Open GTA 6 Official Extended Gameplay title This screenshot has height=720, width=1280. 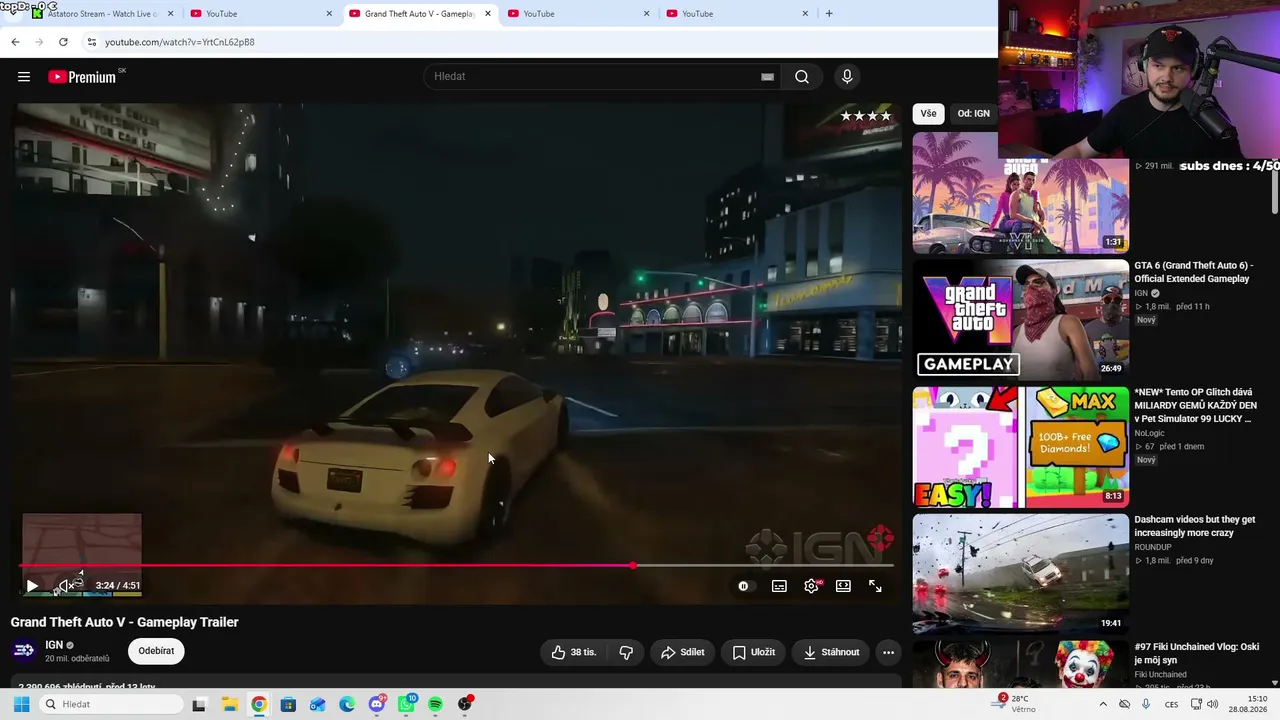click(x=1193, y=272)
